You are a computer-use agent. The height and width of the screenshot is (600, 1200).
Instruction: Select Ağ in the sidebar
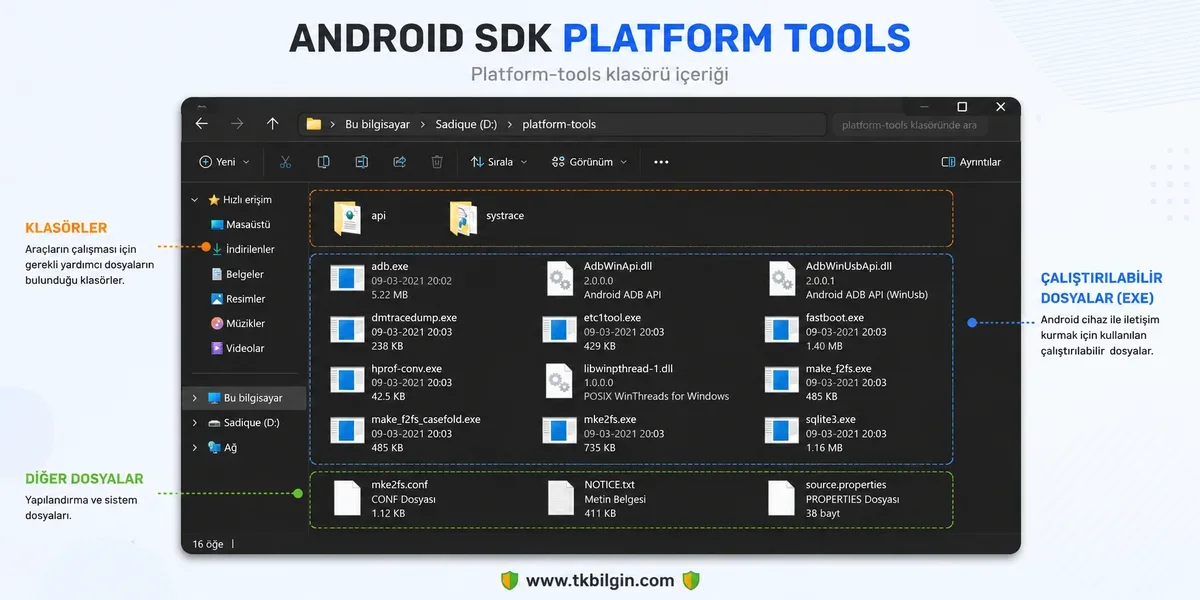222,448
